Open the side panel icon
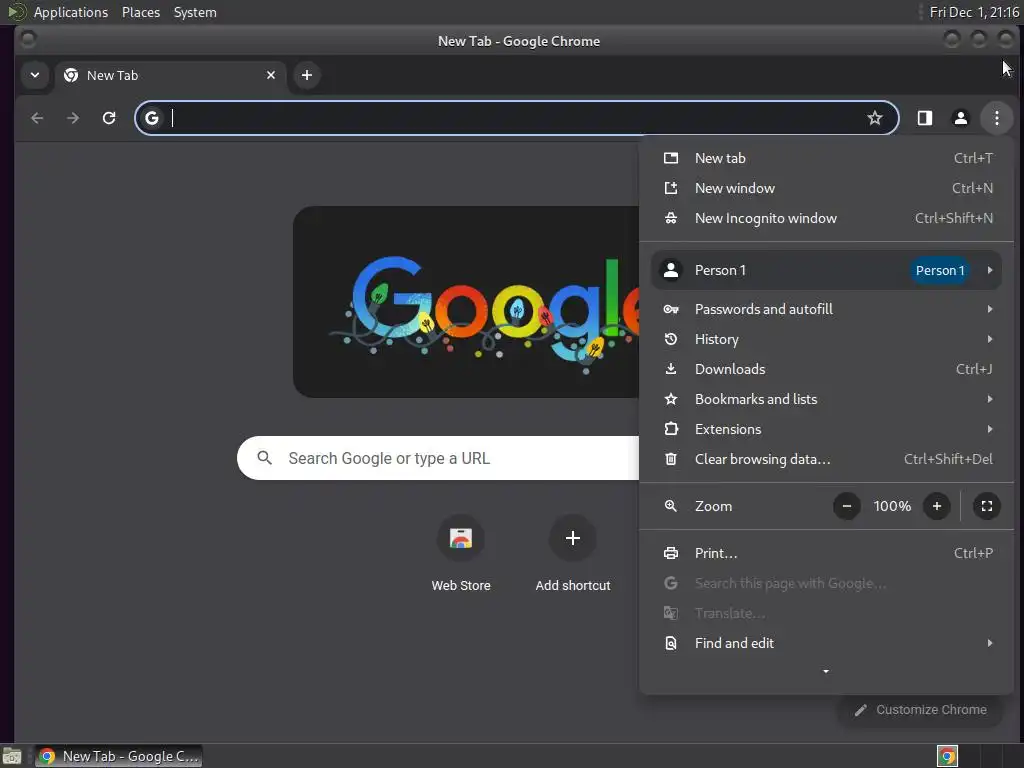The width and height of the screenshot is (1024, 768). [925, 118]
